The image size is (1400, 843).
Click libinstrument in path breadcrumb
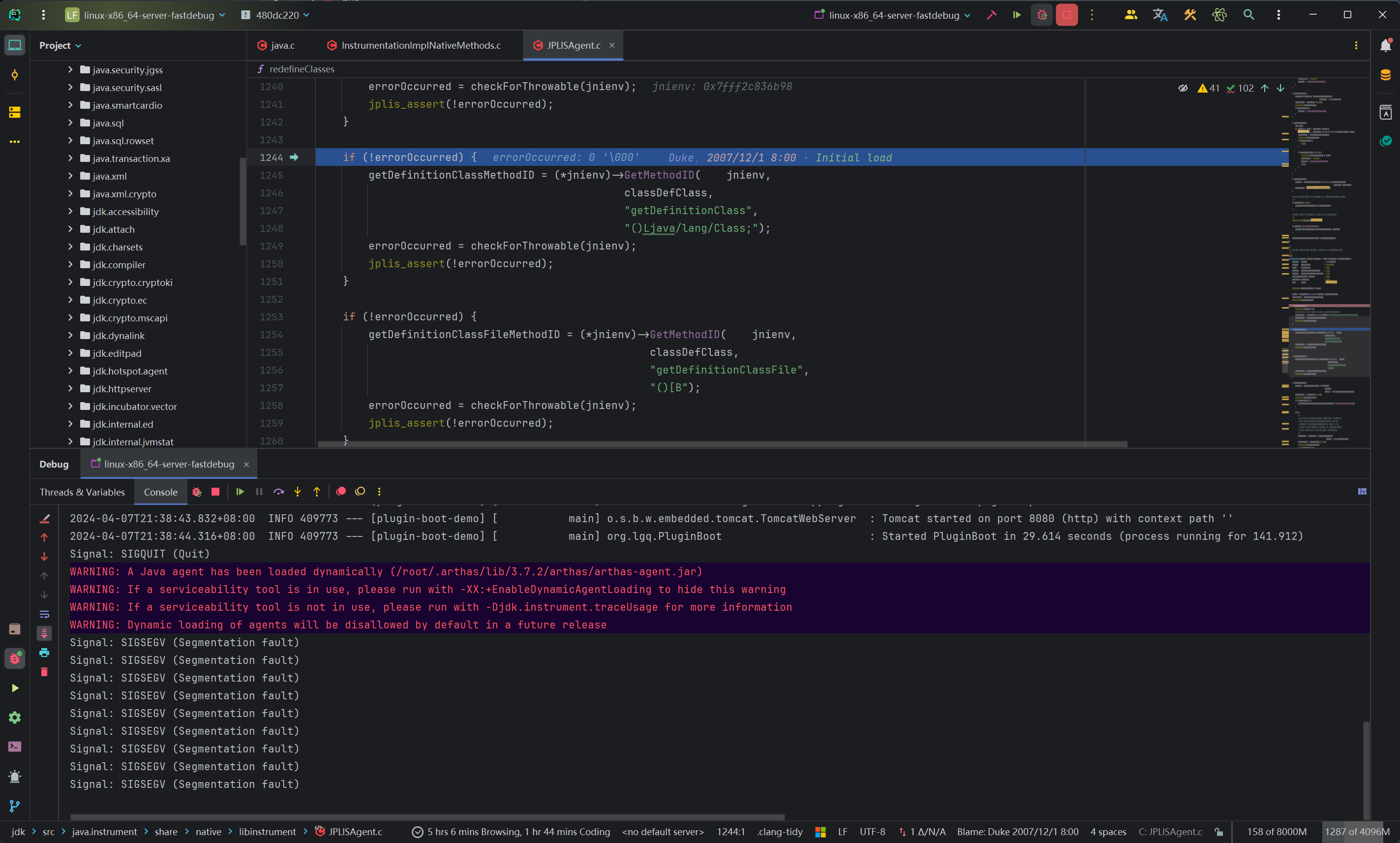coord(268,832)
